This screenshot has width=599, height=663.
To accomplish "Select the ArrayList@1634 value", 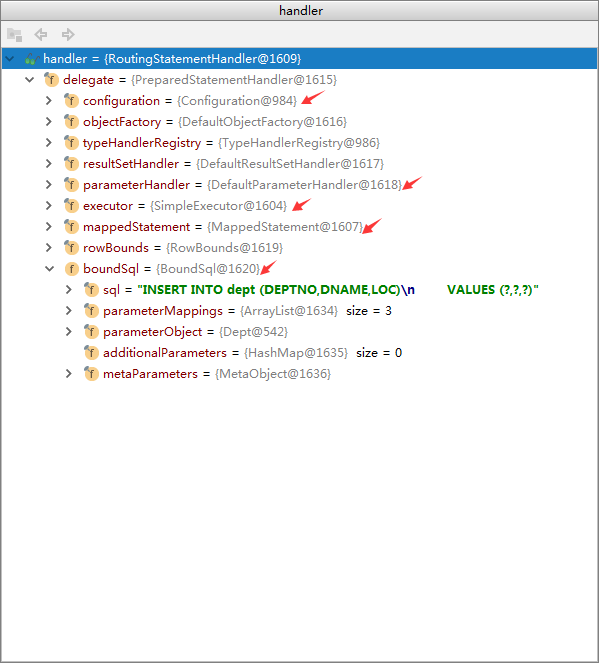I will pyautogui.click(x=289, y=311).
